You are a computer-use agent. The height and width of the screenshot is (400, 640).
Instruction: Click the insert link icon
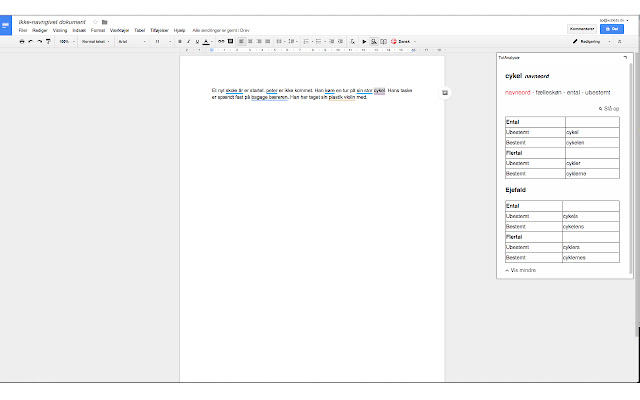point(220,42)
